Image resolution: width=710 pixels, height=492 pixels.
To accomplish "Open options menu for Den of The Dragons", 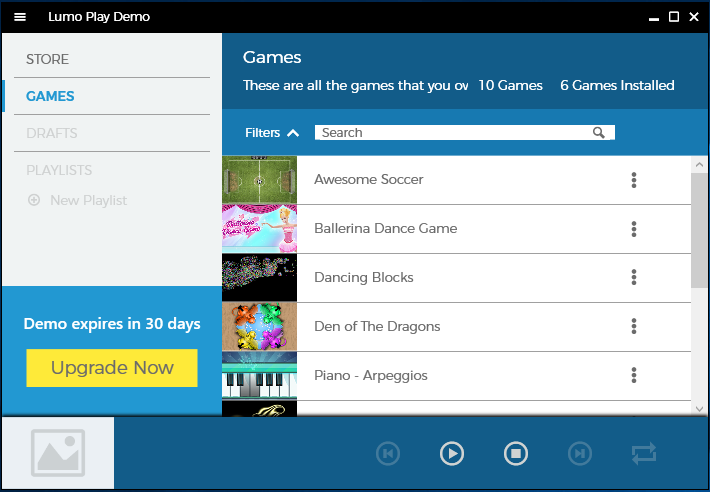I will click(x=634, y=326).
